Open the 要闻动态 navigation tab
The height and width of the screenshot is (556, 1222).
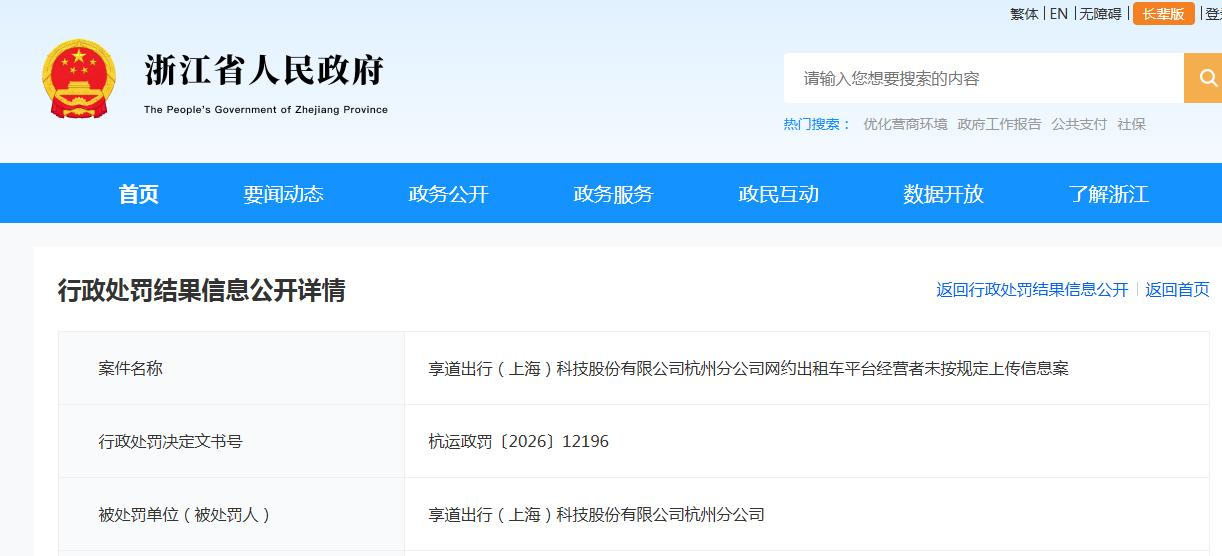(x=284, y=194)
